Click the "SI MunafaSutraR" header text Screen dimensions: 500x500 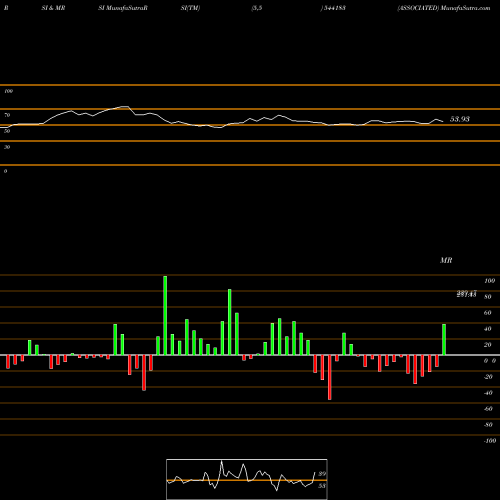coord(123,8)
